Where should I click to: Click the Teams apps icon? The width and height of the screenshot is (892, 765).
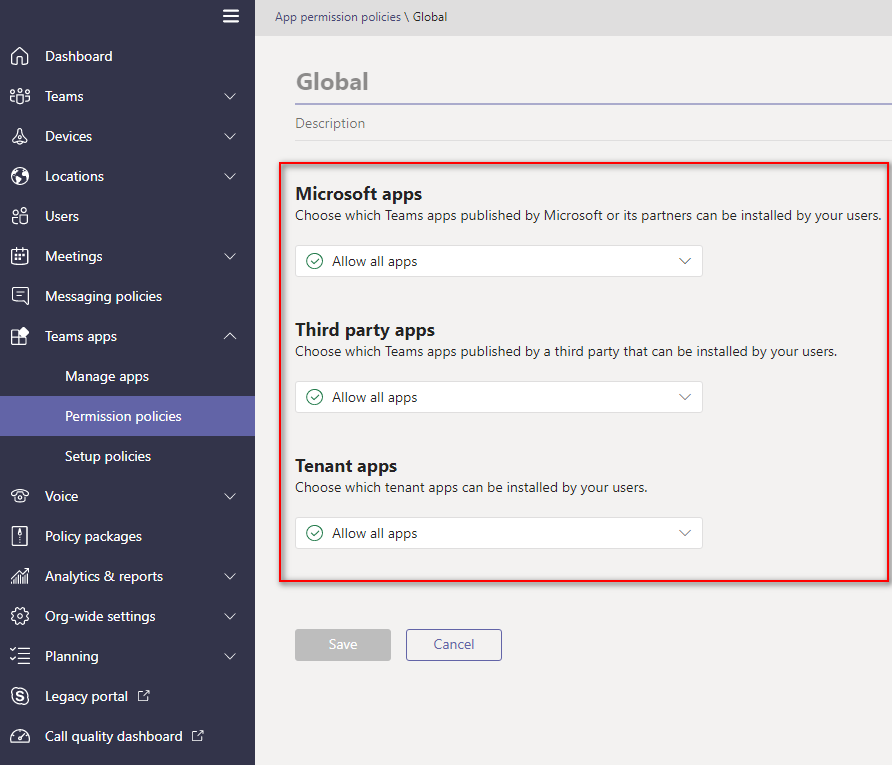click(20, 336)
